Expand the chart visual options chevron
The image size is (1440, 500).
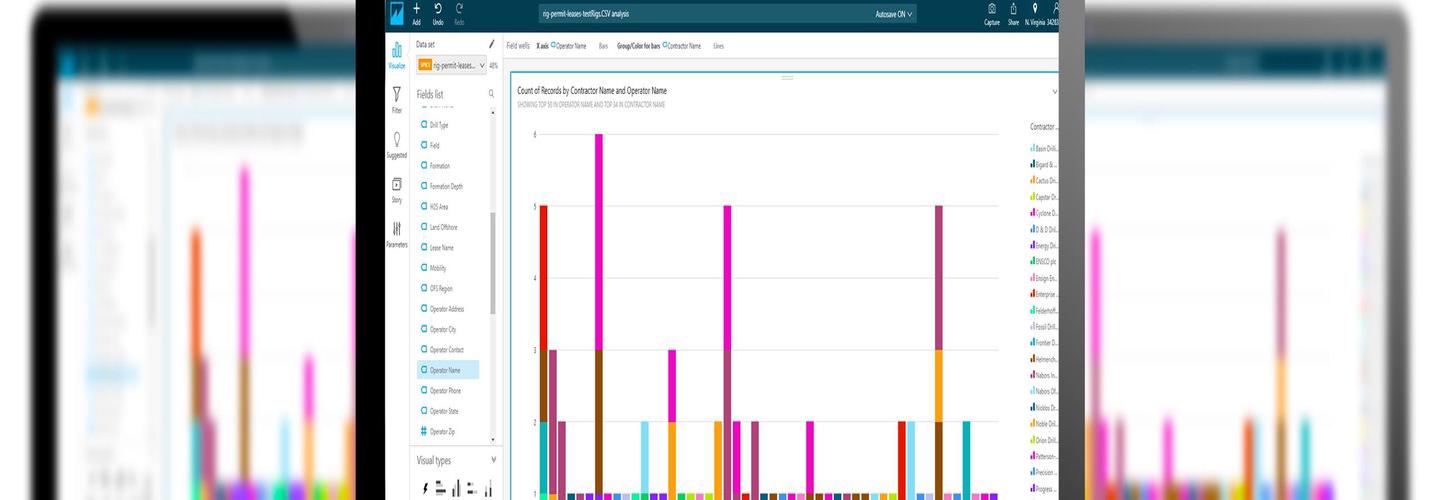coord(1054,91)
